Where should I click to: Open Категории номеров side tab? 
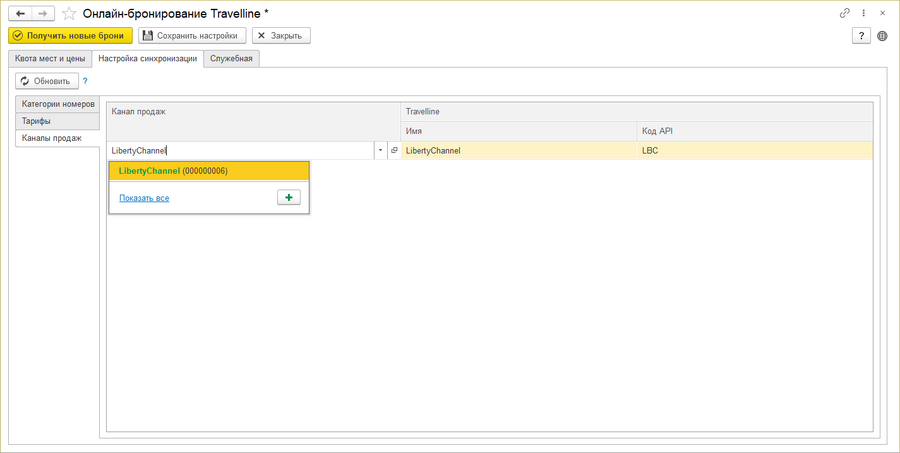click(57, 104)
